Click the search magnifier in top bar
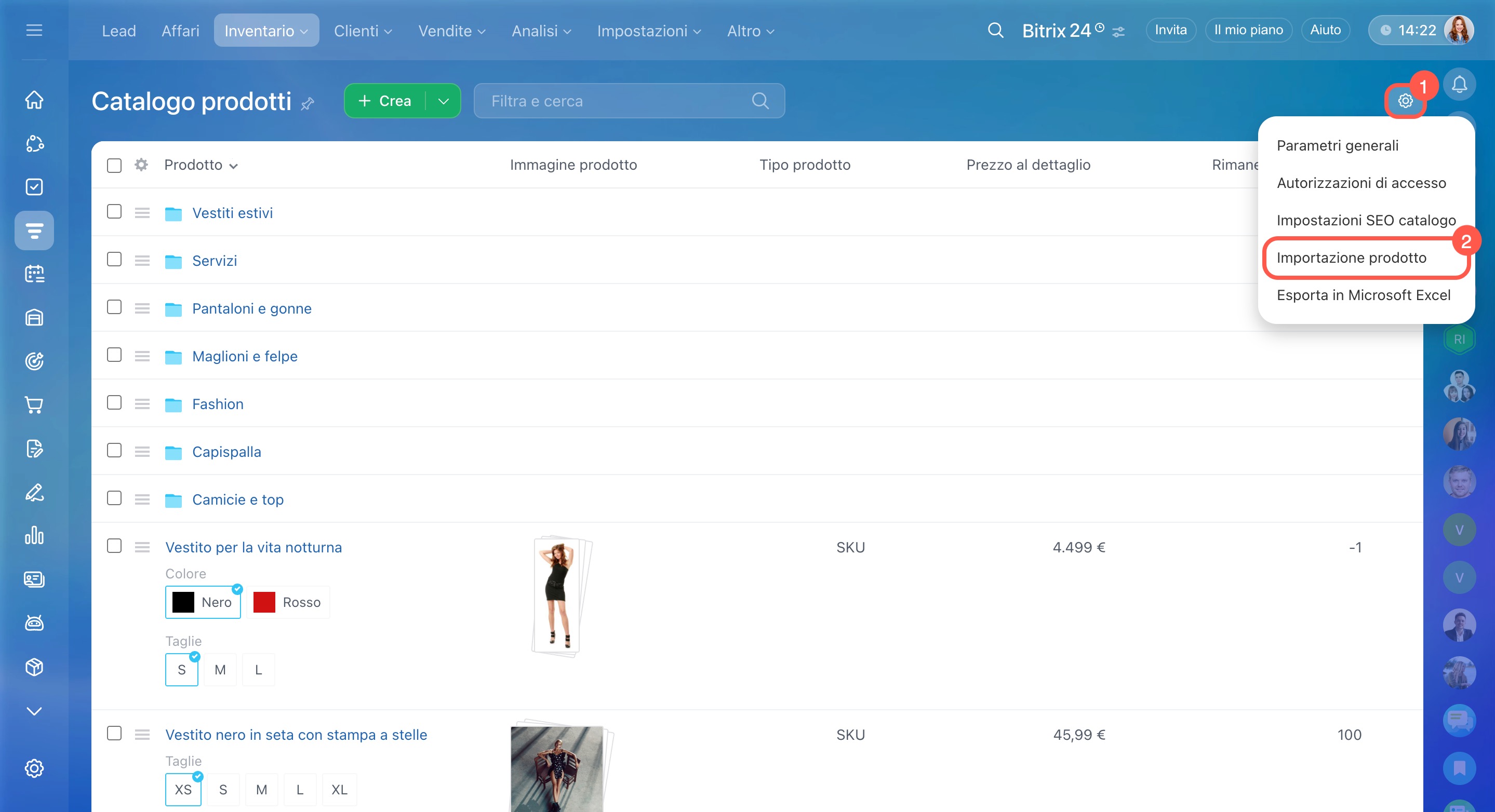The width and height of the screenshot is (1495, 812). pos(995,30)
